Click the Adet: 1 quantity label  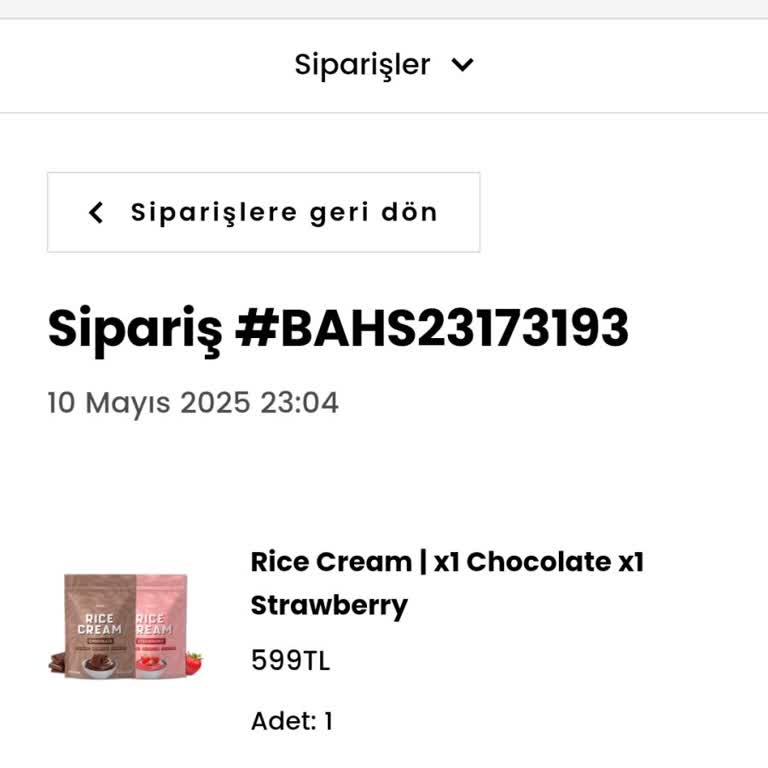pos(292,721)
